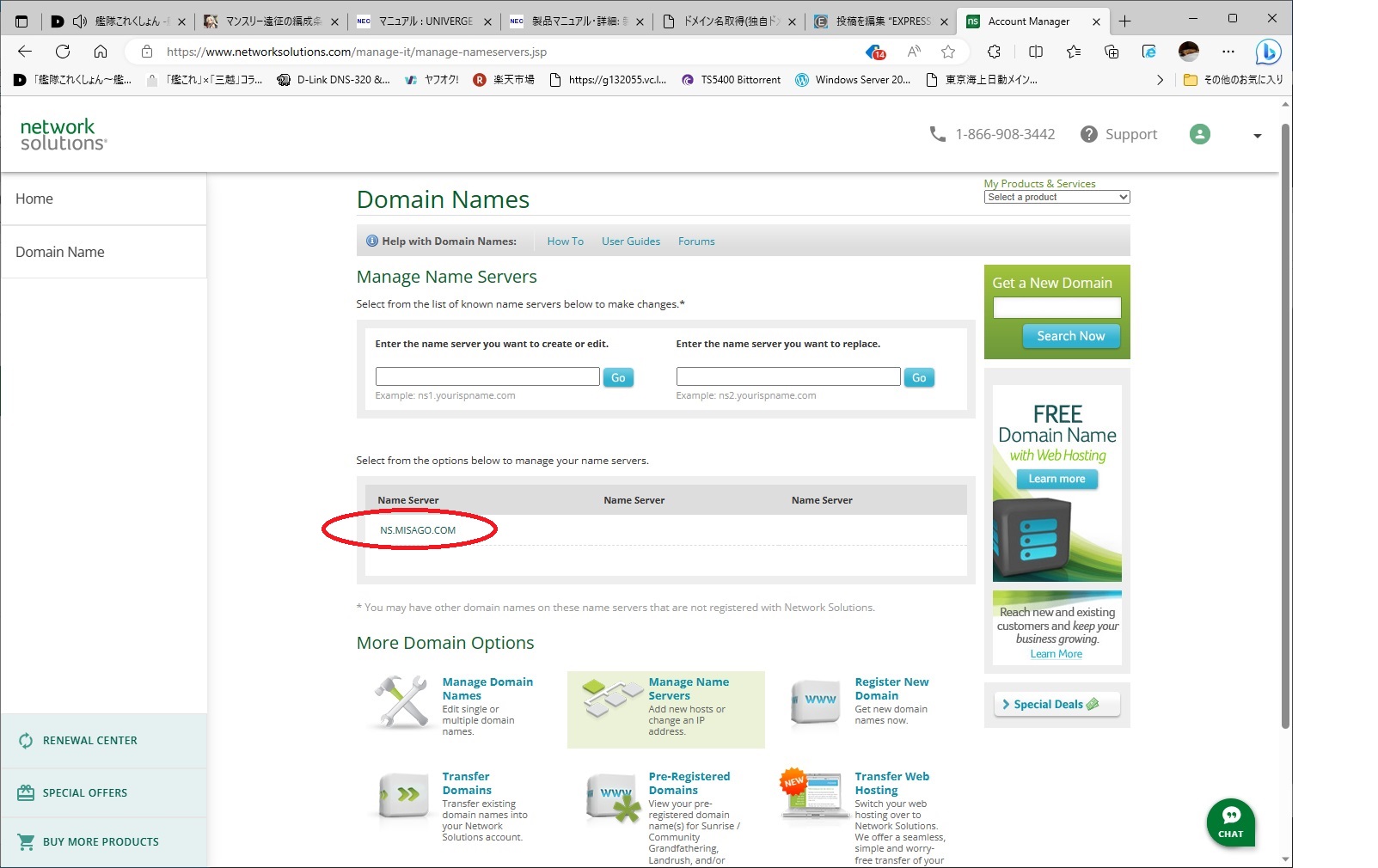This screenshot has width=1378, height=868.
Task: Focus the name server create or edit field
Action: [x=487, y=376]
